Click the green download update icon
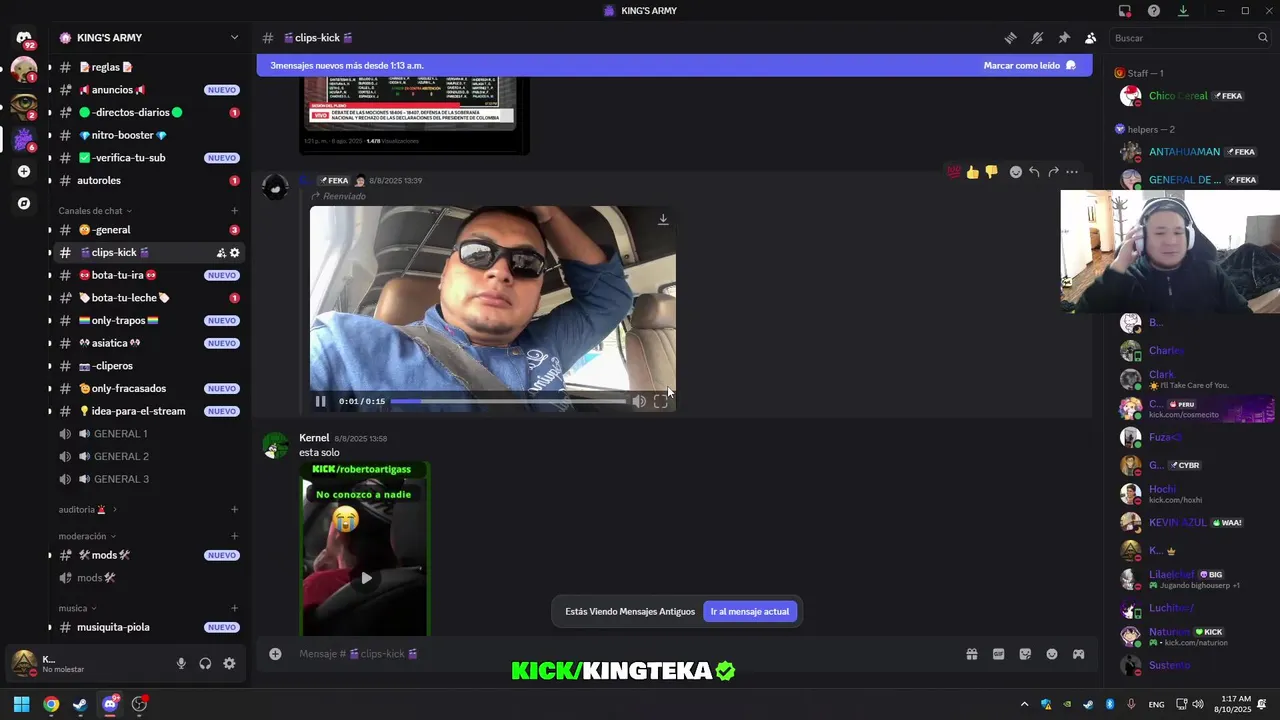Image resolution: width=1280 pixels, height=720 pixels. (1183, 11)
